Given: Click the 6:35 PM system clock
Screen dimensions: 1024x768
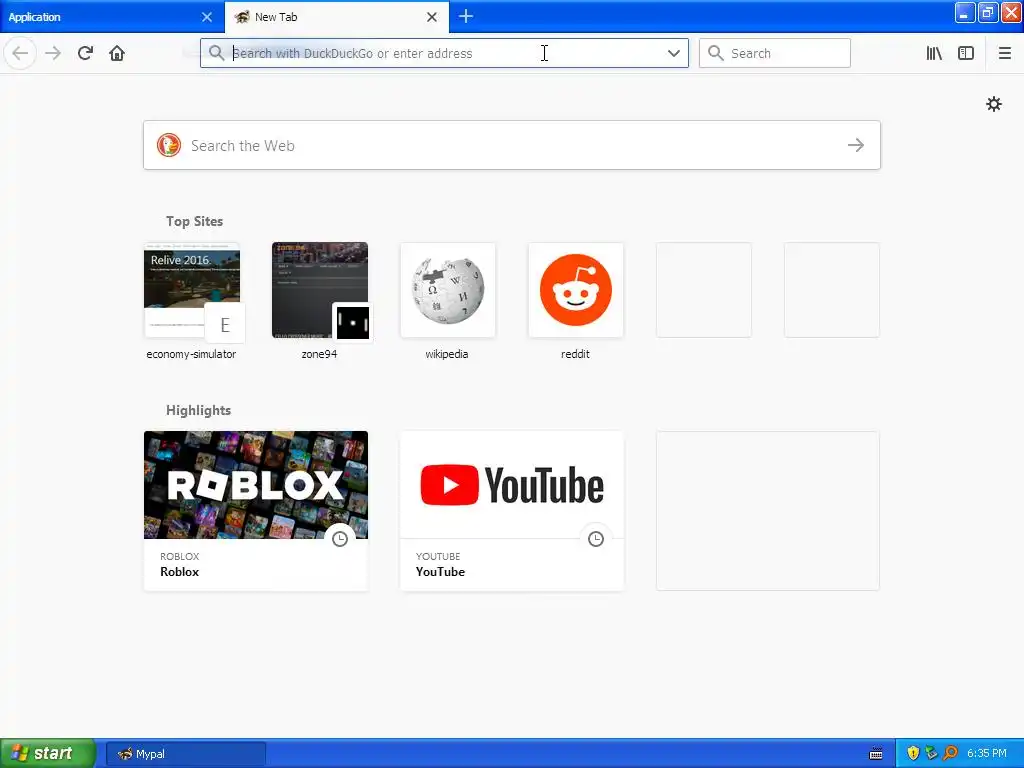Looking at the screenshot, I should coord(987,754).
